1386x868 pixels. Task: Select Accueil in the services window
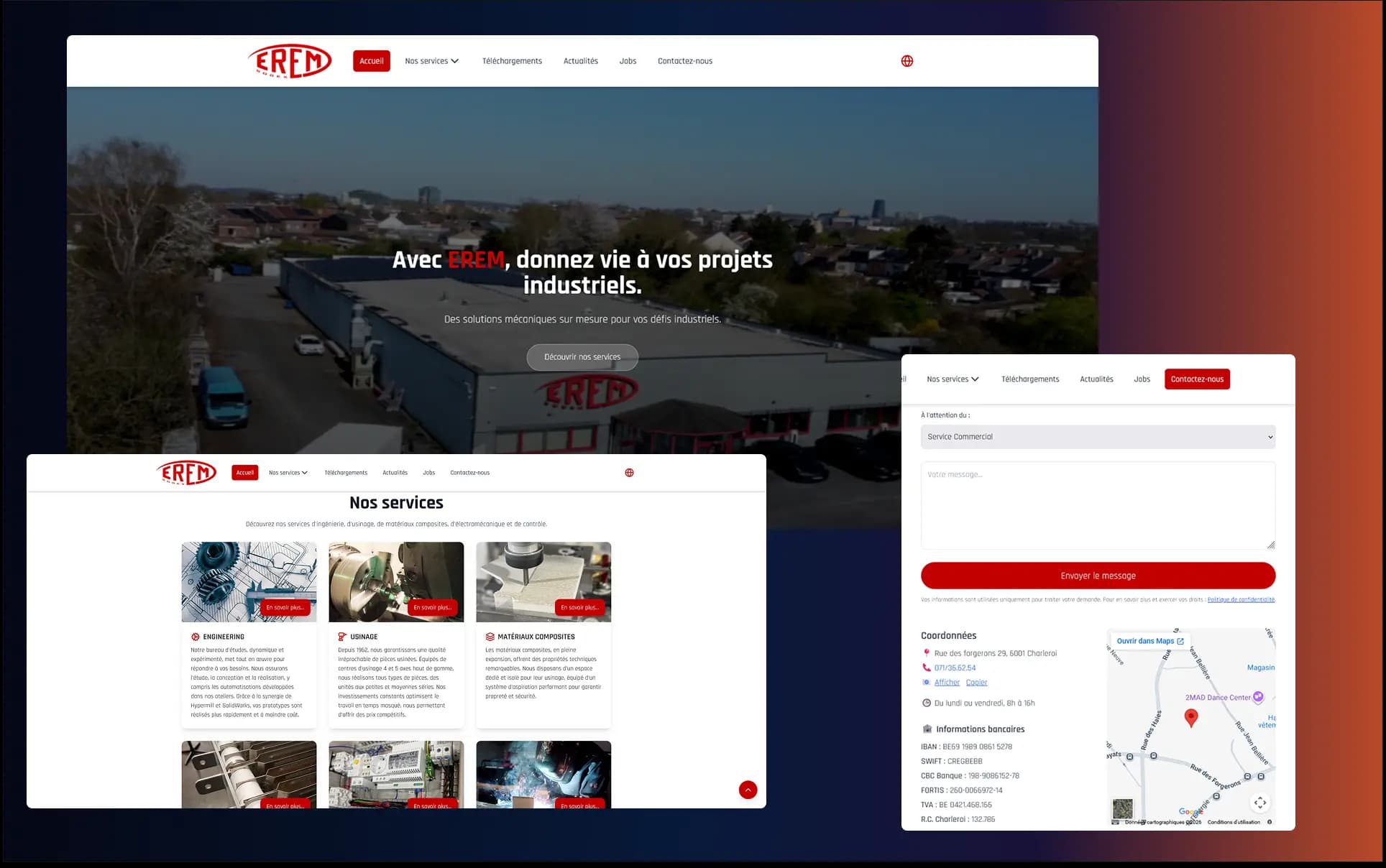click(245, 473)
